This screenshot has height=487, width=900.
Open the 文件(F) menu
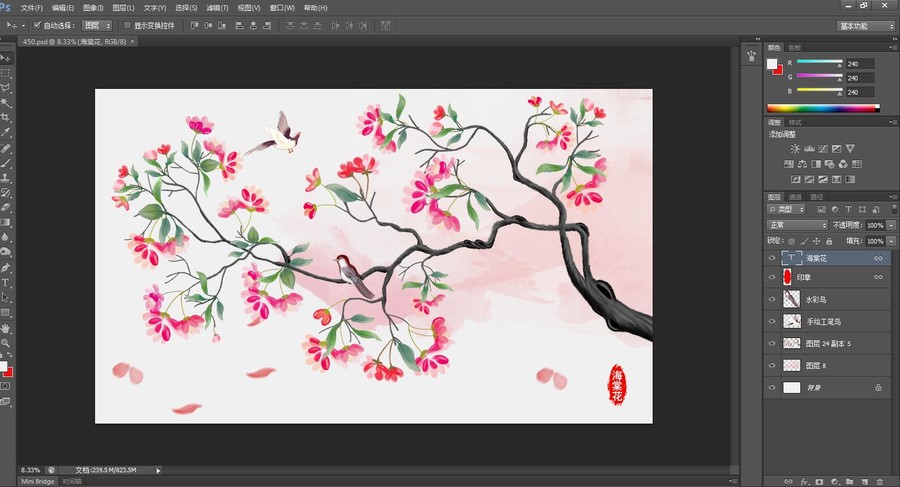point(32,8)
